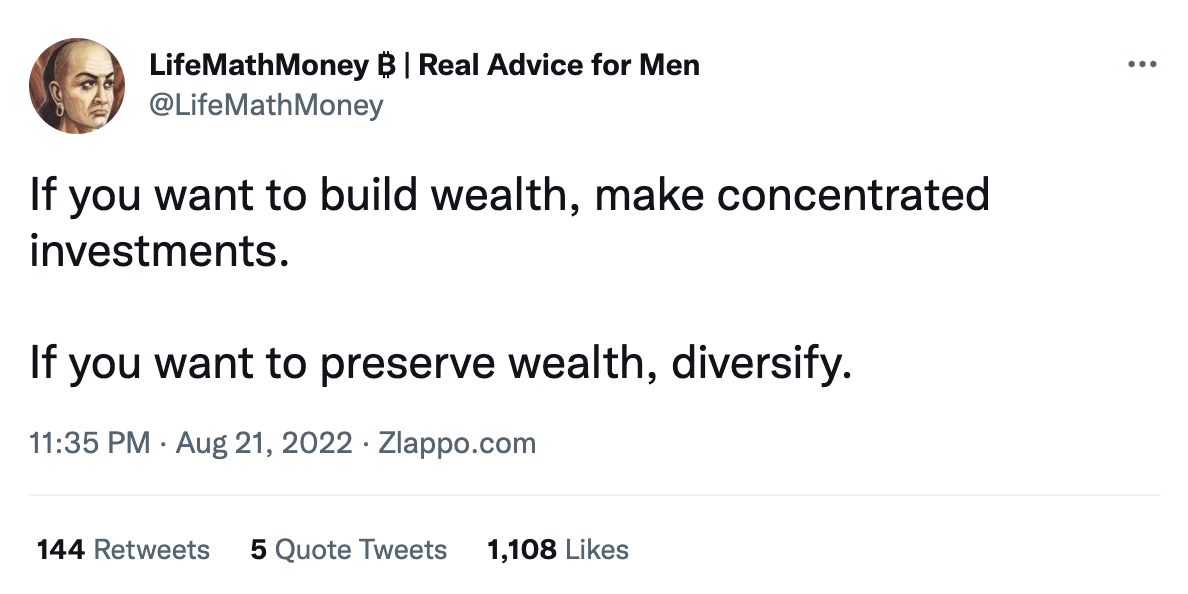Viewport: 1188px width, 594px height.
Task: Click the Aug 21, 2022 date
Action: [x=264, y=443]
